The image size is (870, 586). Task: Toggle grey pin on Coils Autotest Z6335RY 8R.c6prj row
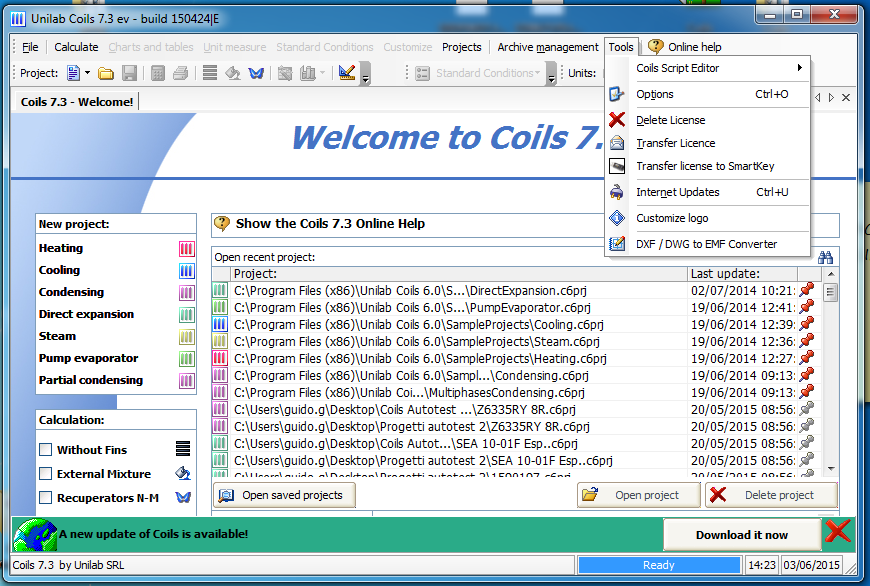807,409
